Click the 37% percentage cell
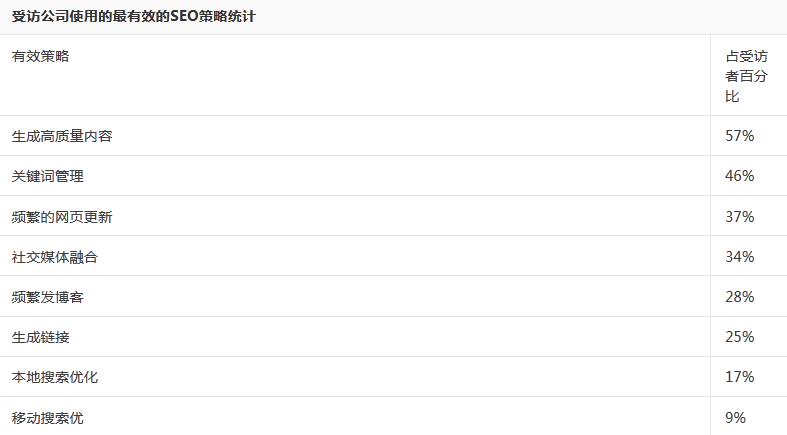Viewport: 787px width, 435px height. (x=739, y=217)
